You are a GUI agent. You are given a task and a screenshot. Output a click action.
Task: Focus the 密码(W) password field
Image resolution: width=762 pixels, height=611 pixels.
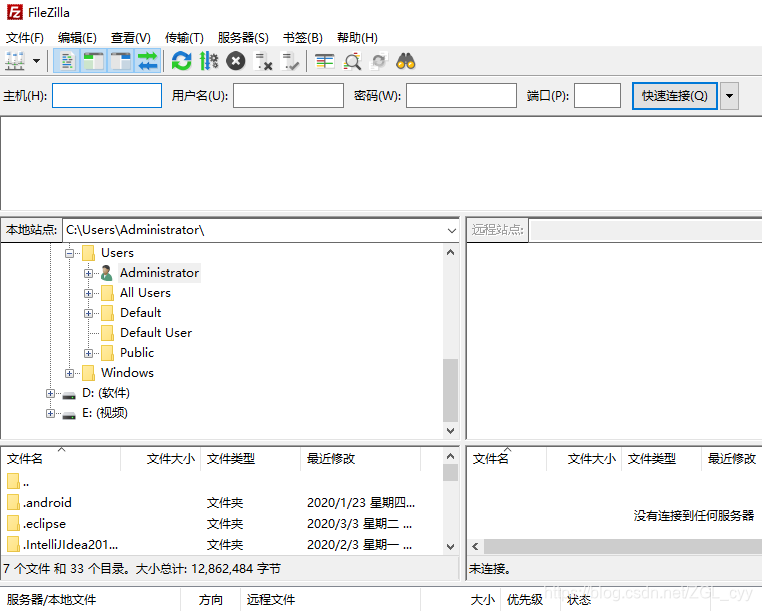point(461,95)
